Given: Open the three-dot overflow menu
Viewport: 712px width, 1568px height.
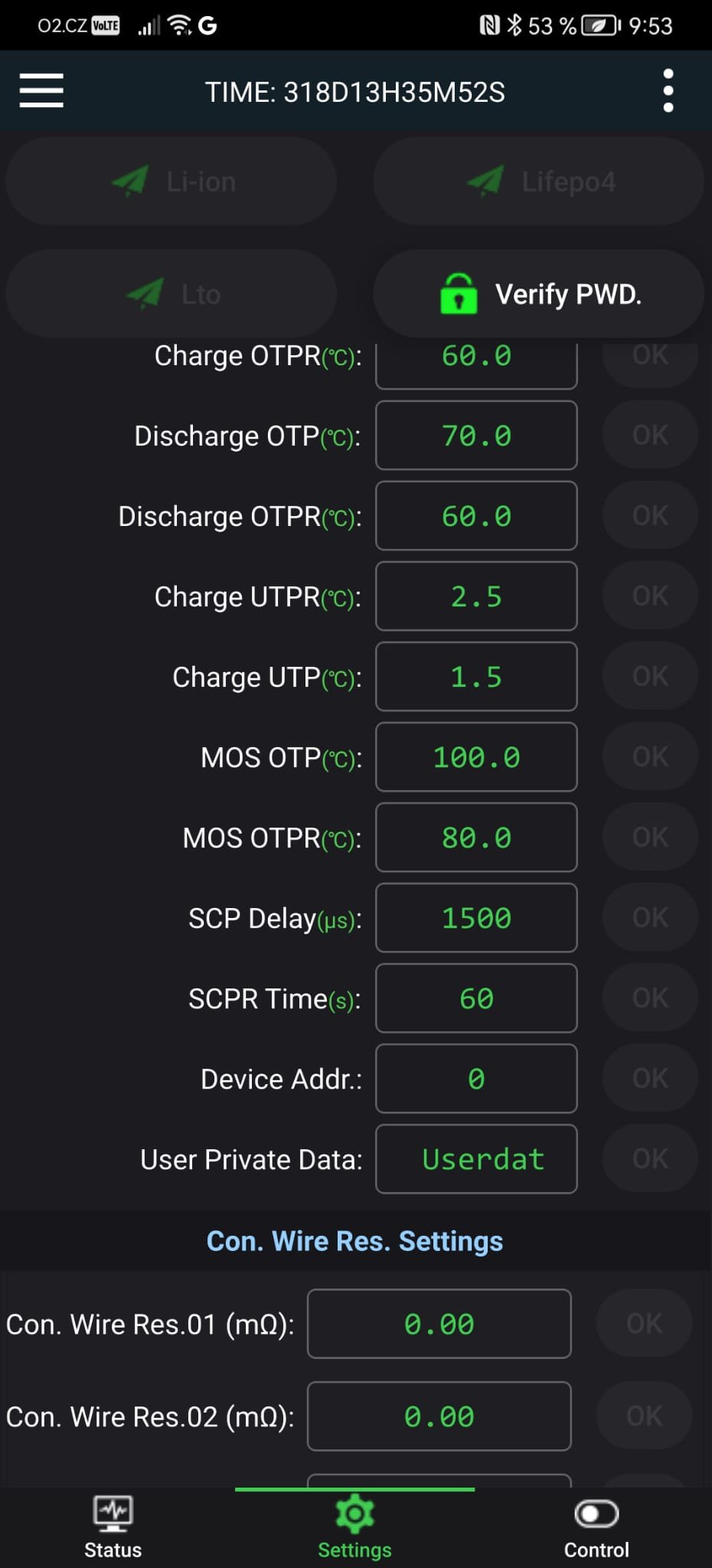Looking at the screenshot, I should [668, 91].
